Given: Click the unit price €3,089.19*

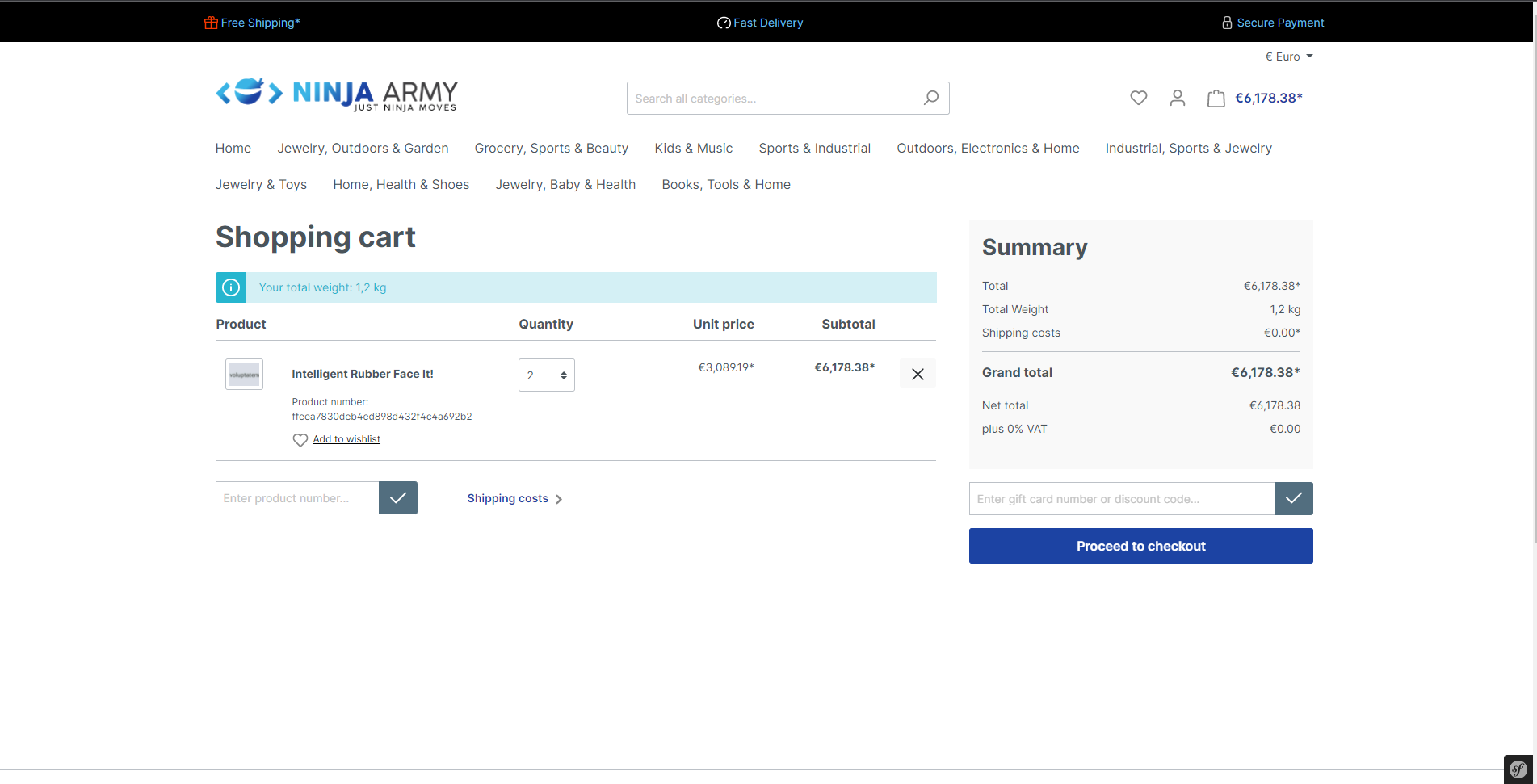Looking at the screenshot, I should pyautogui.click(x=726, y=367).
